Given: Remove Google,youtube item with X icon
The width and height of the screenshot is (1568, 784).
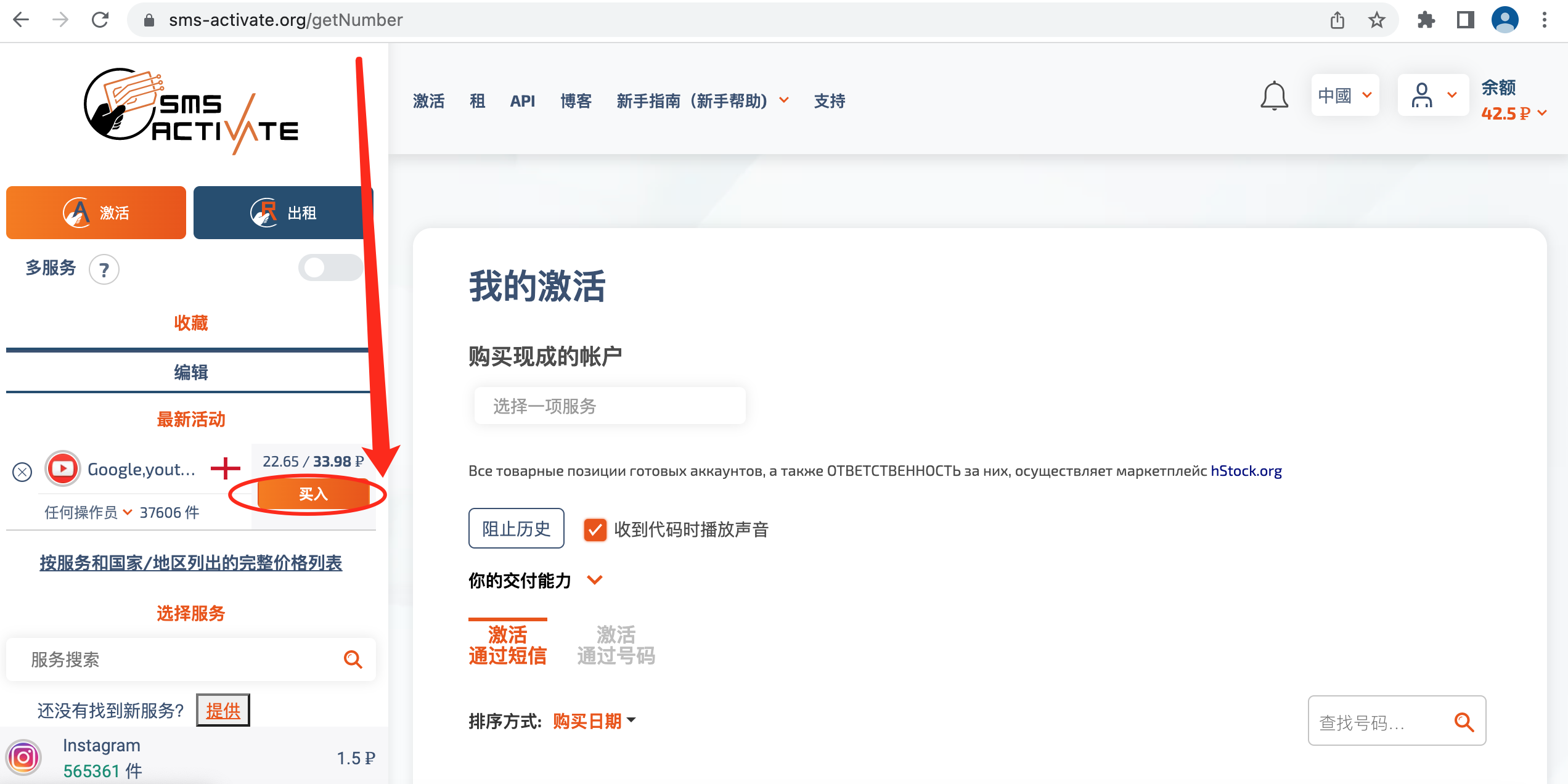Looking at the screenshot, I should (x=22, y=472).
